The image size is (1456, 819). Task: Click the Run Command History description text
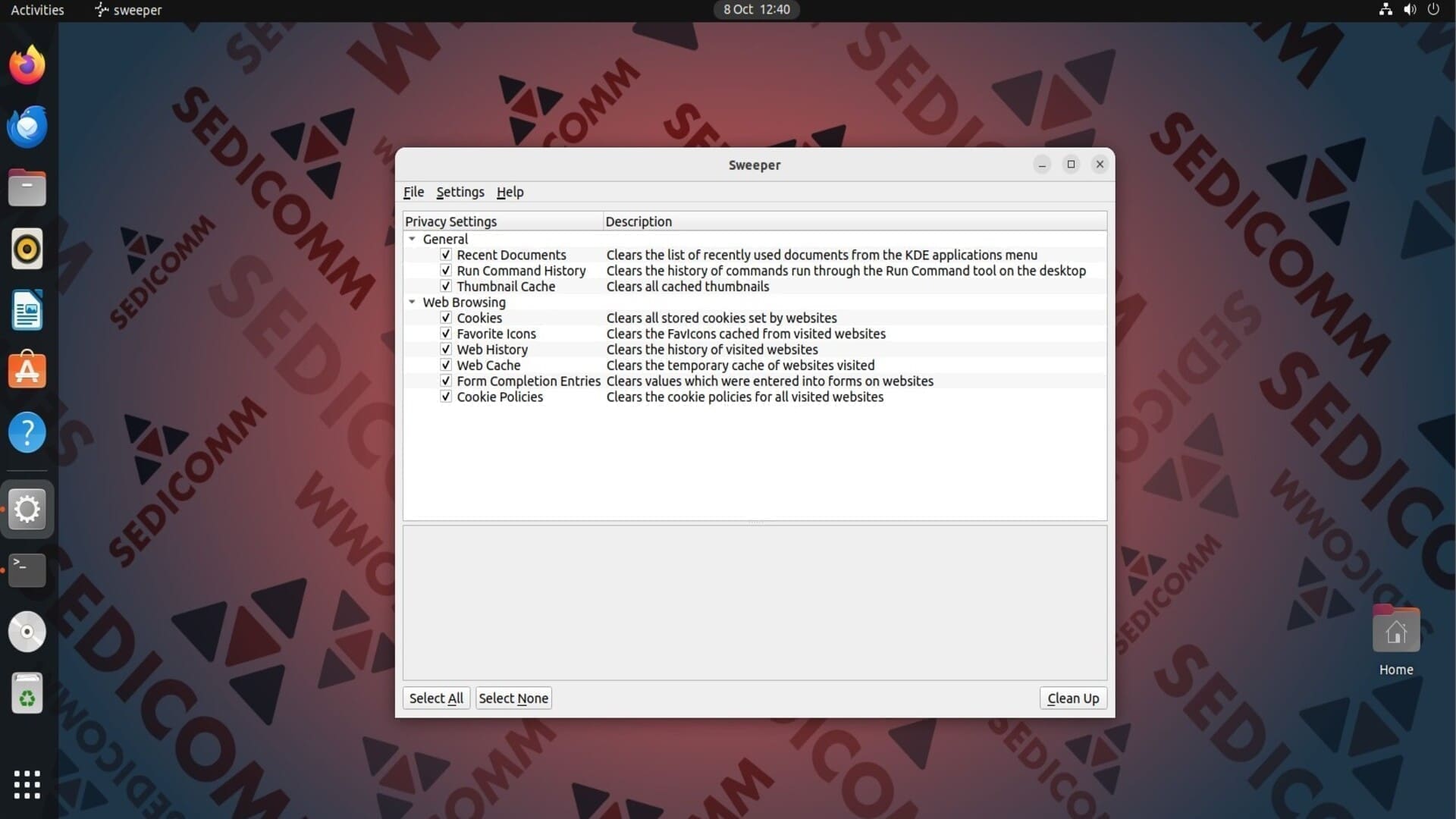[x=846, y=271]
